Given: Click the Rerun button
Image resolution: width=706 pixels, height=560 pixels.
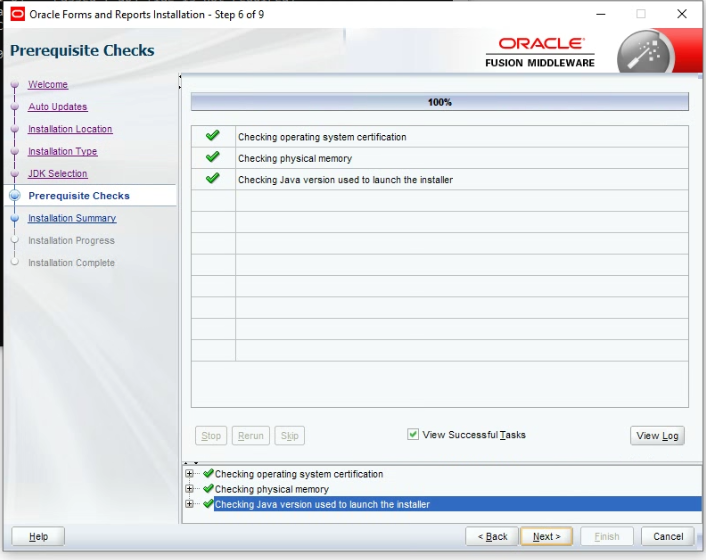Looking at the screenshot, I should tap(250, 435).
